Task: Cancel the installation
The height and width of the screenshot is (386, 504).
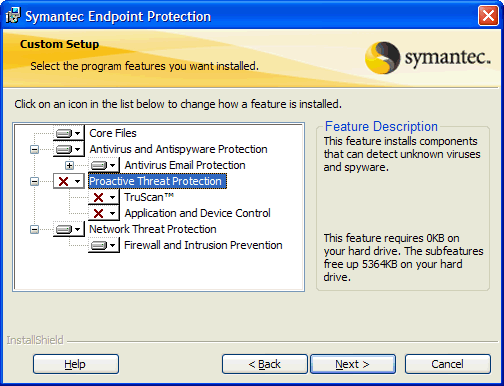Action: [x=448, y=364]
